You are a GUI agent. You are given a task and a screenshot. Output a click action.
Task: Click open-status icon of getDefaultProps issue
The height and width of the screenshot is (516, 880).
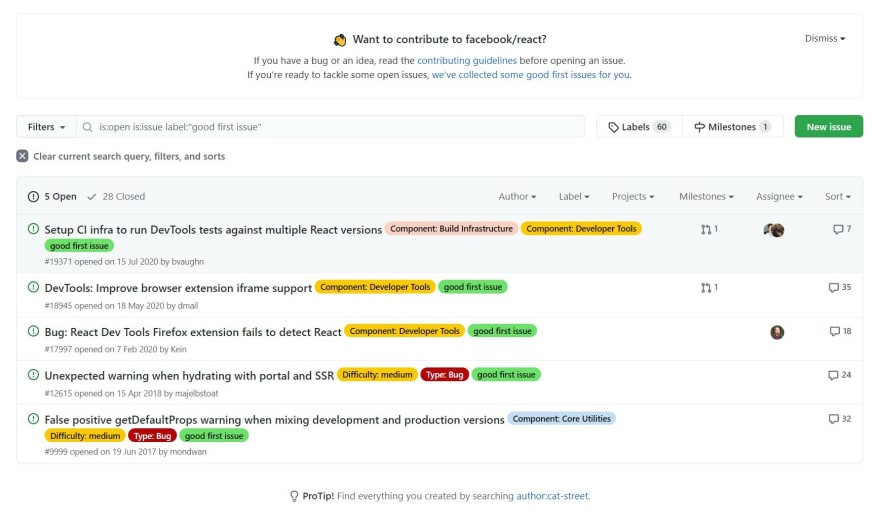(34, 418)
